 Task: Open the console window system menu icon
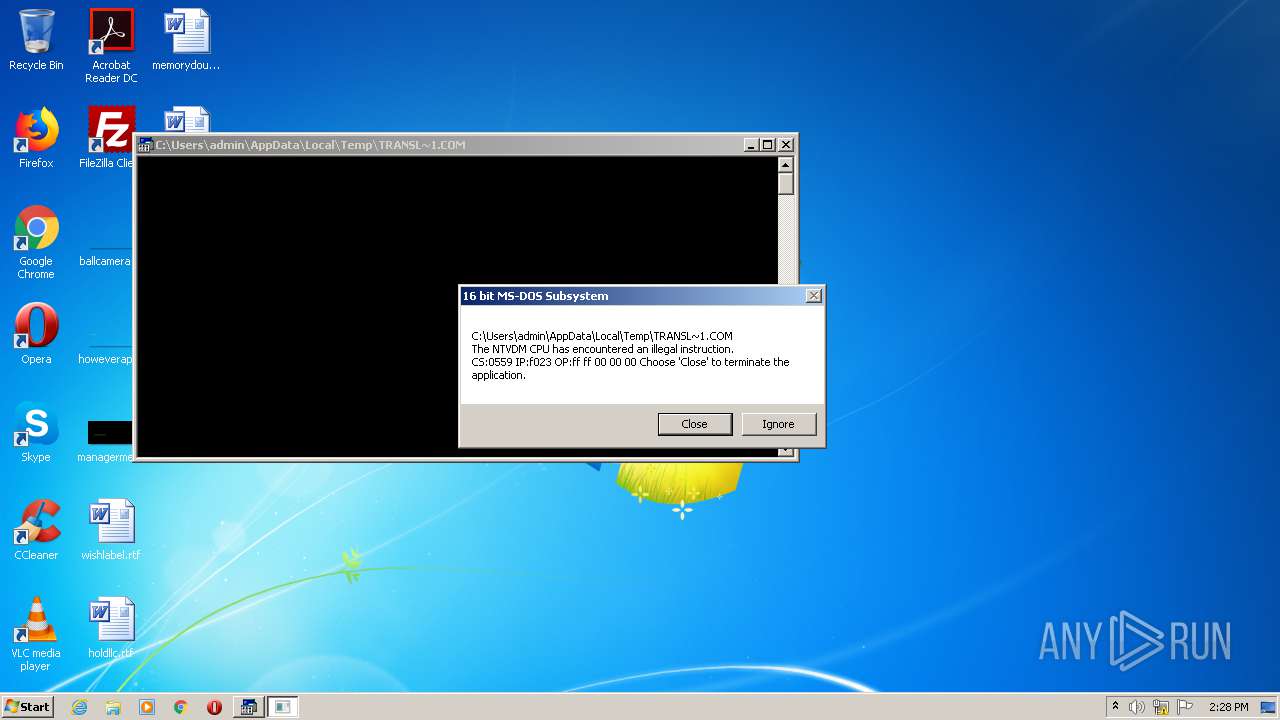click(x=145, y=145)
